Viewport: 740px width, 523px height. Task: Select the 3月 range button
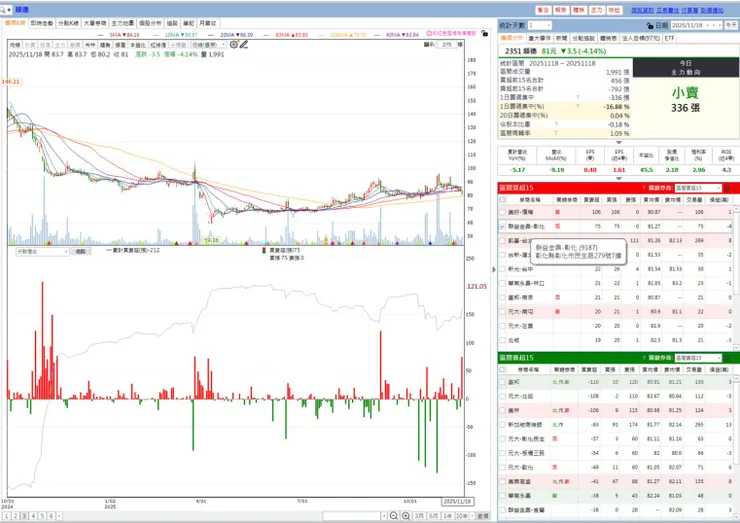click(x=419, y=516)
